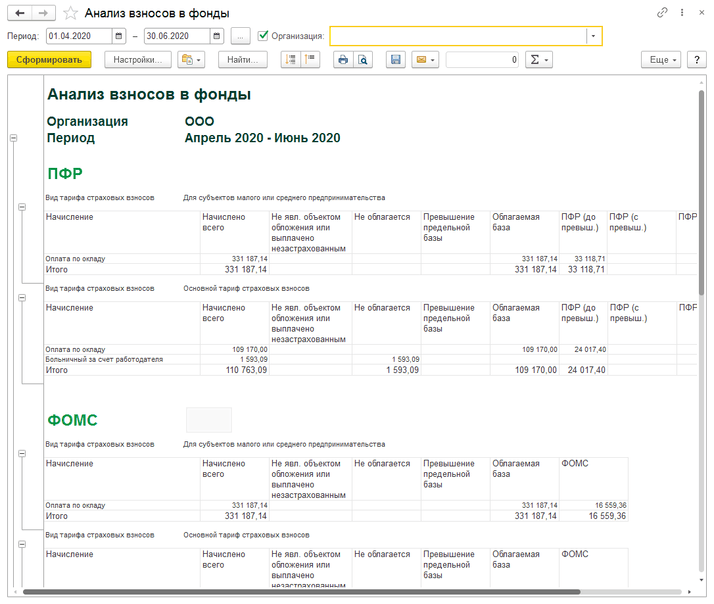Click the Найти... search button

pyautogui.click(x=243, y=60)
